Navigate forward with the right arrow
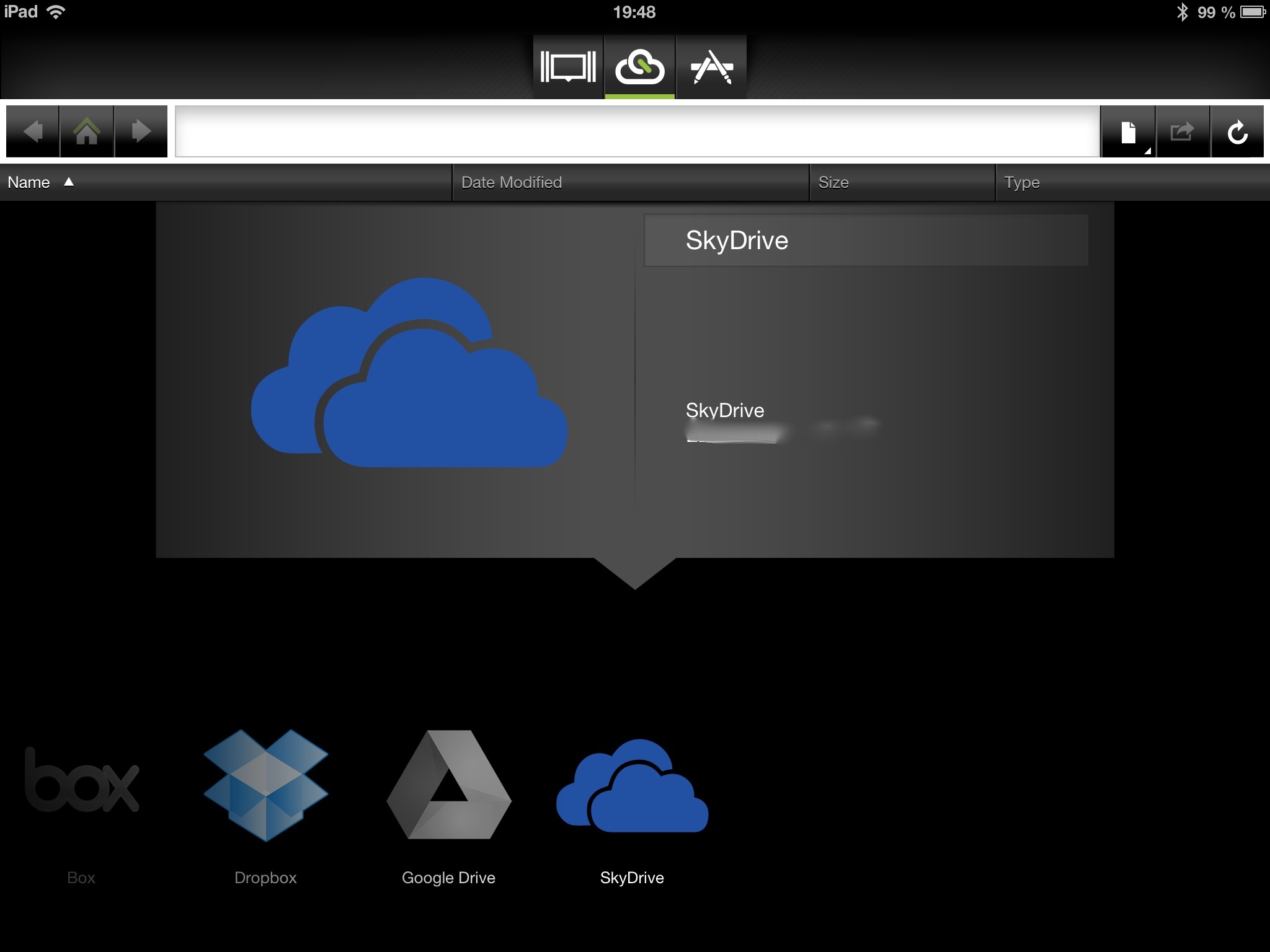 (x=141, y=131)
